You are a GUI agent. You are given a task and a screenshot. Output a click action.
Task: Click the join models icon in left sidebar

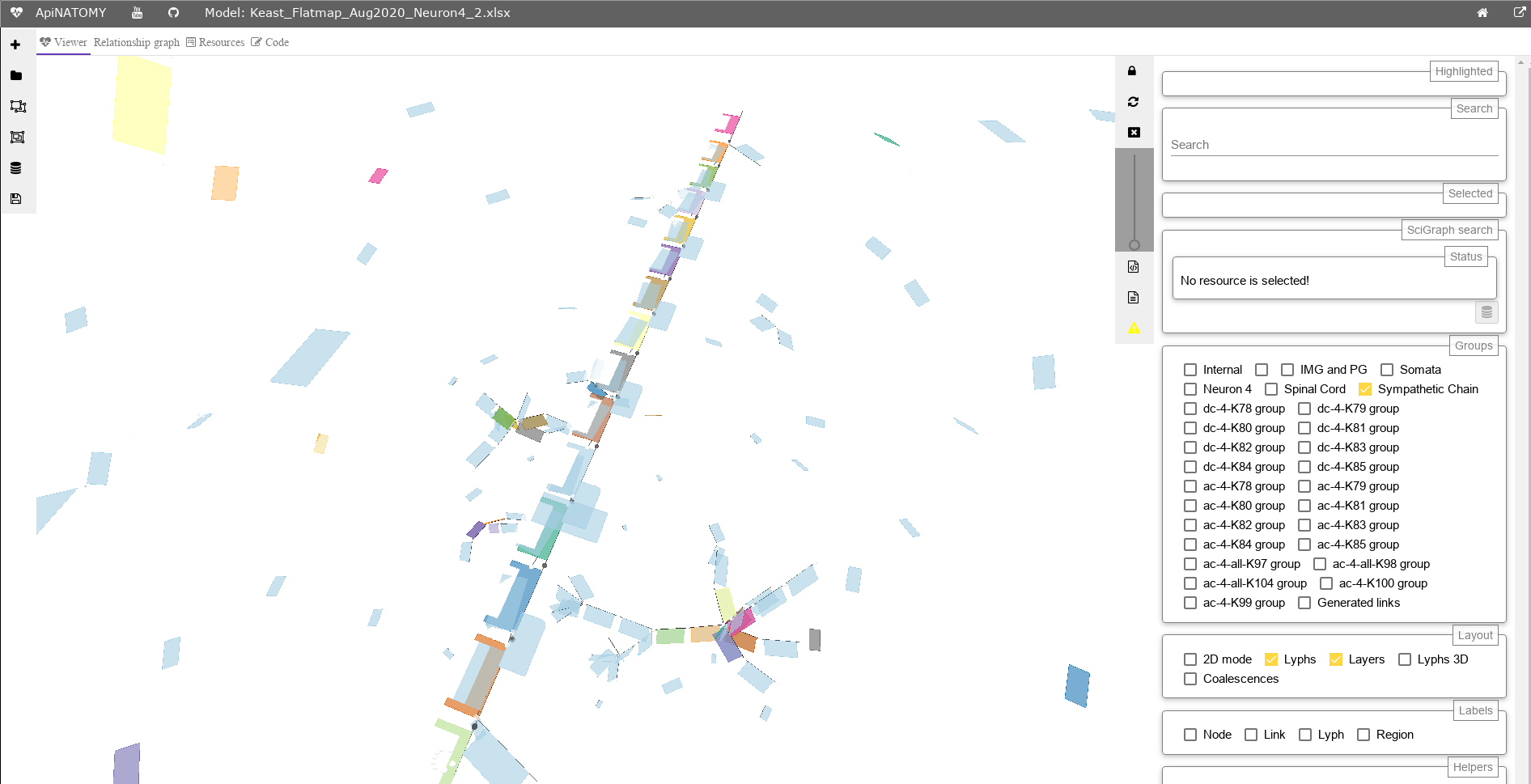point(16,106)
